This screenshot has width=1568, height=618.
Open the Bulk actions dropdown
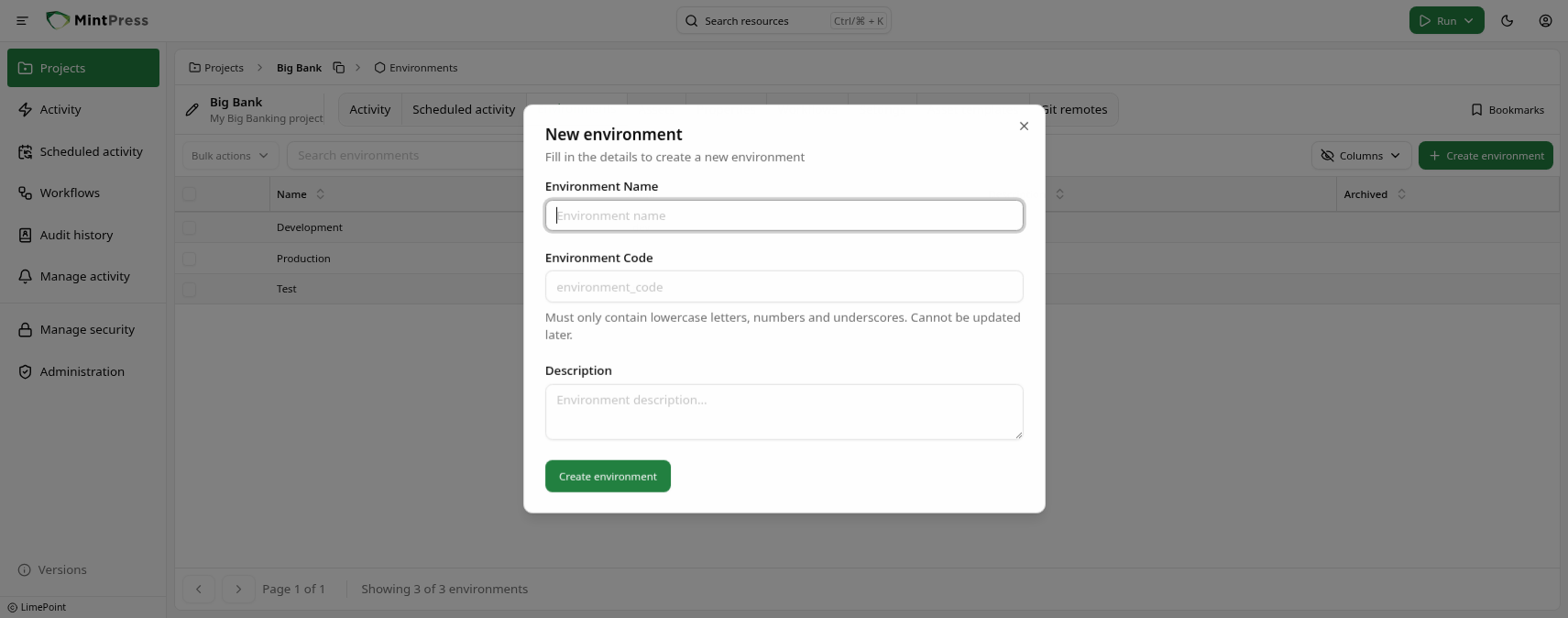pyautogui.click(x=228, y=155)
